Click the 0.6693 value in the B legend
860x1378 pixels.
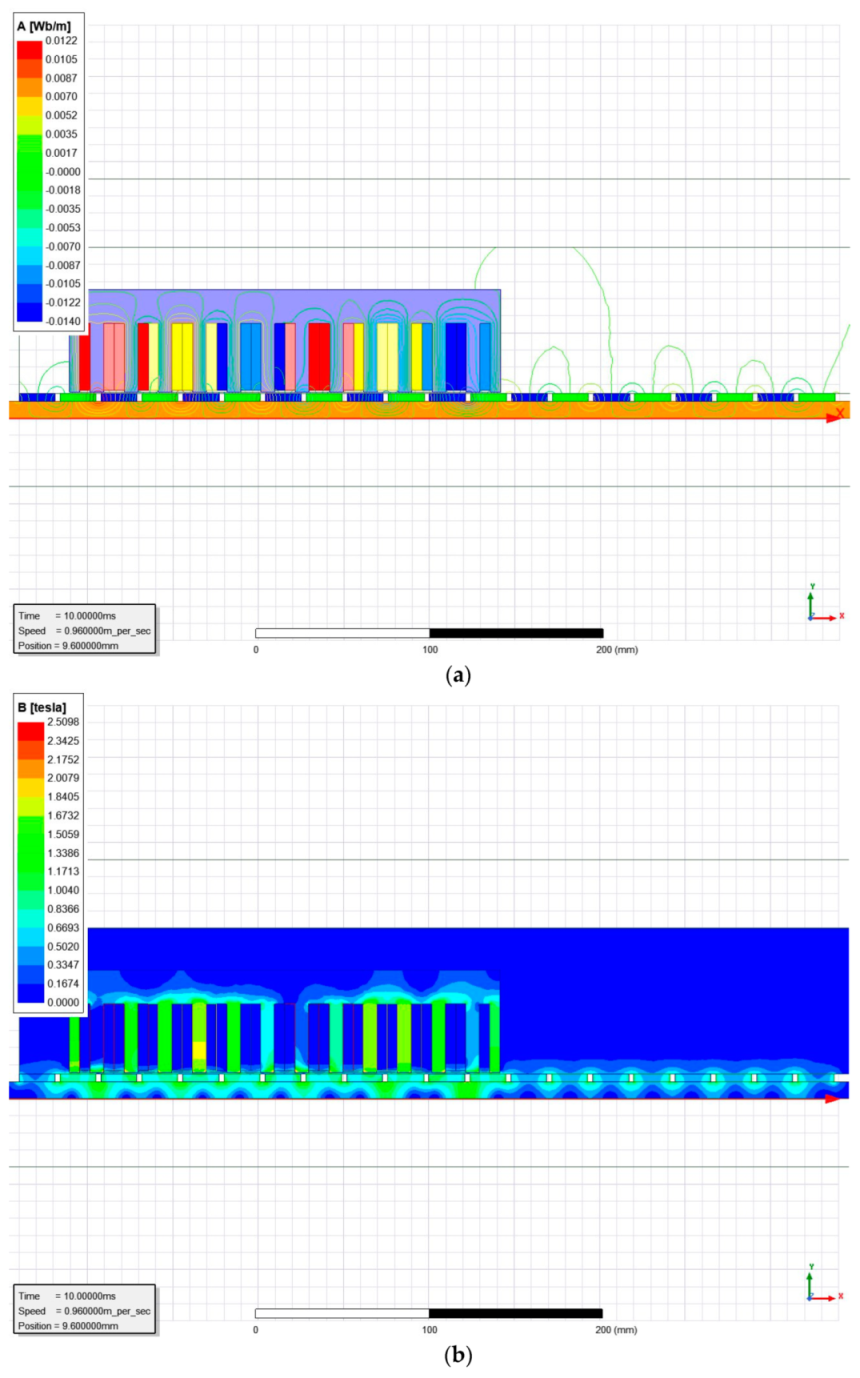[x=63, y=928]
